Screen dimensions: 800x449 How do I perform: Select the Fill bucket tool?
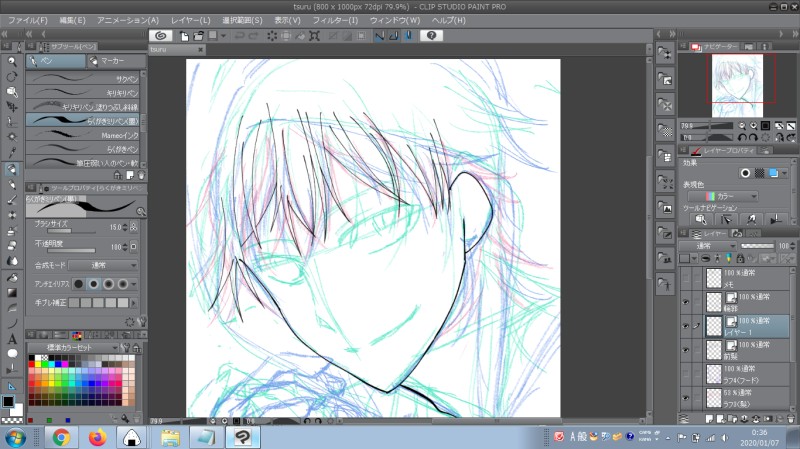coord(12,278)
